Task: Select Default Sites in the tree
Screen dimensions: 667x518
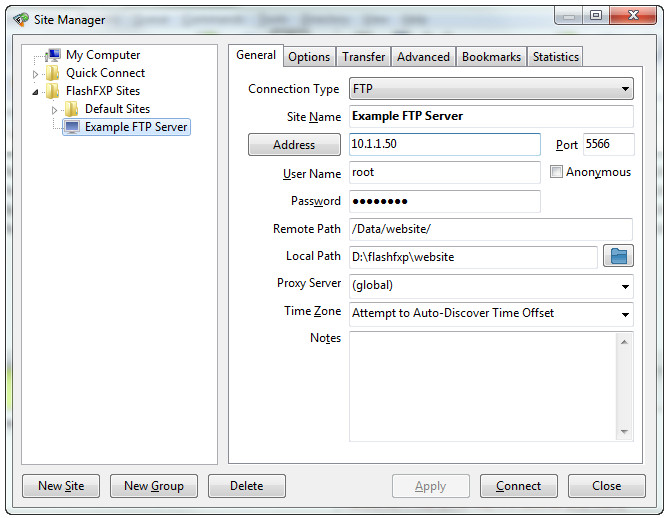Action: click(117, 109)
